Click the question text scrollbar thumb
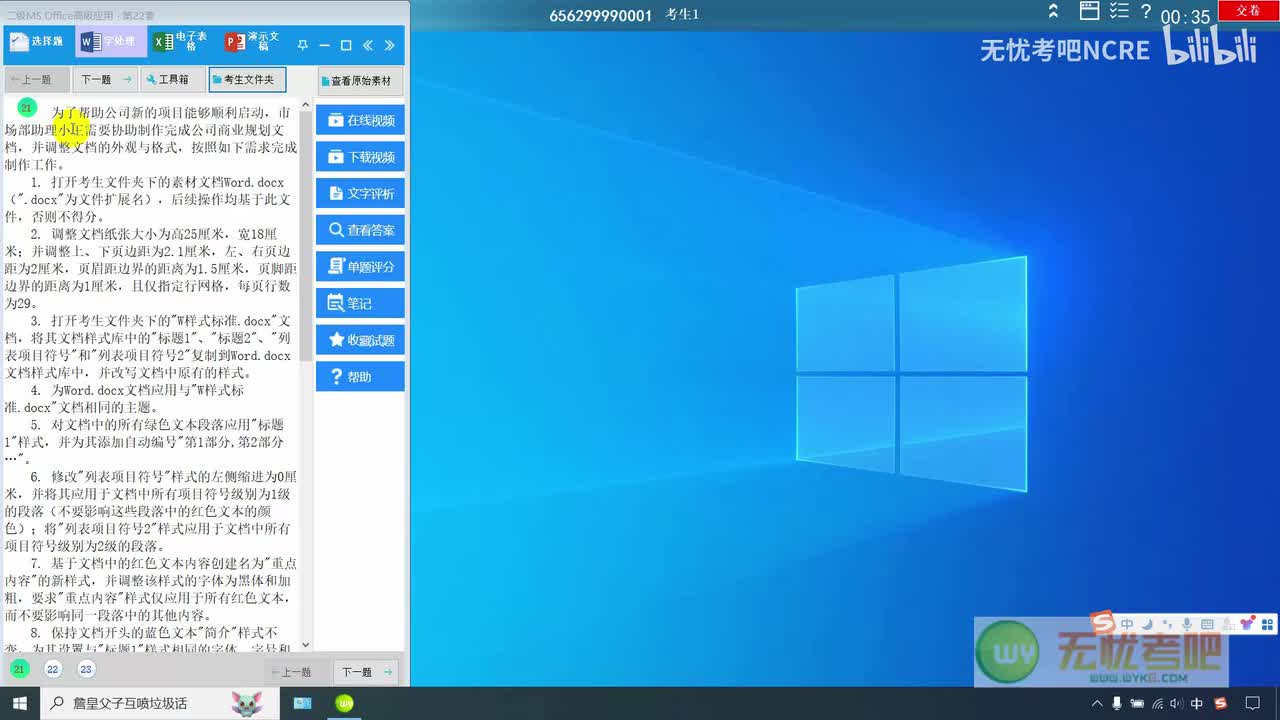1280x720 pixels. (305, 235)
